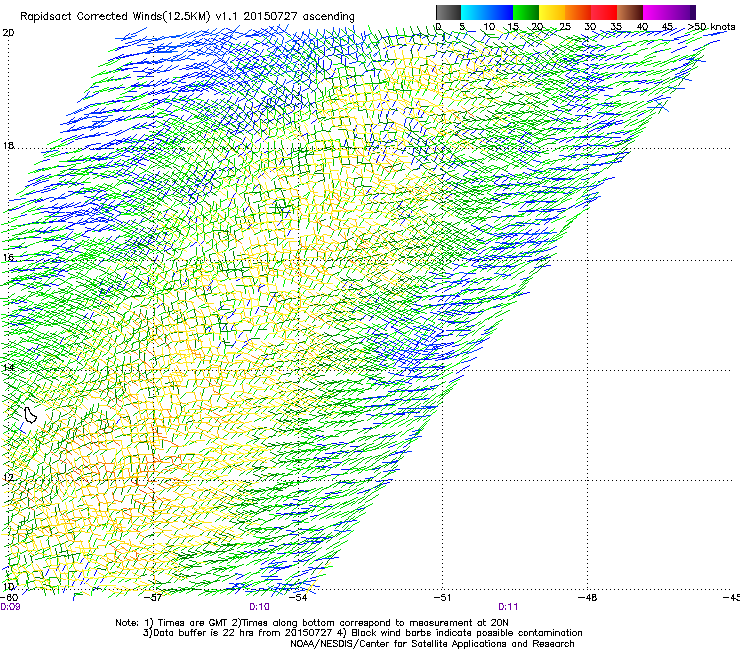Select the green 15-20 knots legend swatch
Image resolution: width=740 pixels, height=650 pixels.
[526, 12]
